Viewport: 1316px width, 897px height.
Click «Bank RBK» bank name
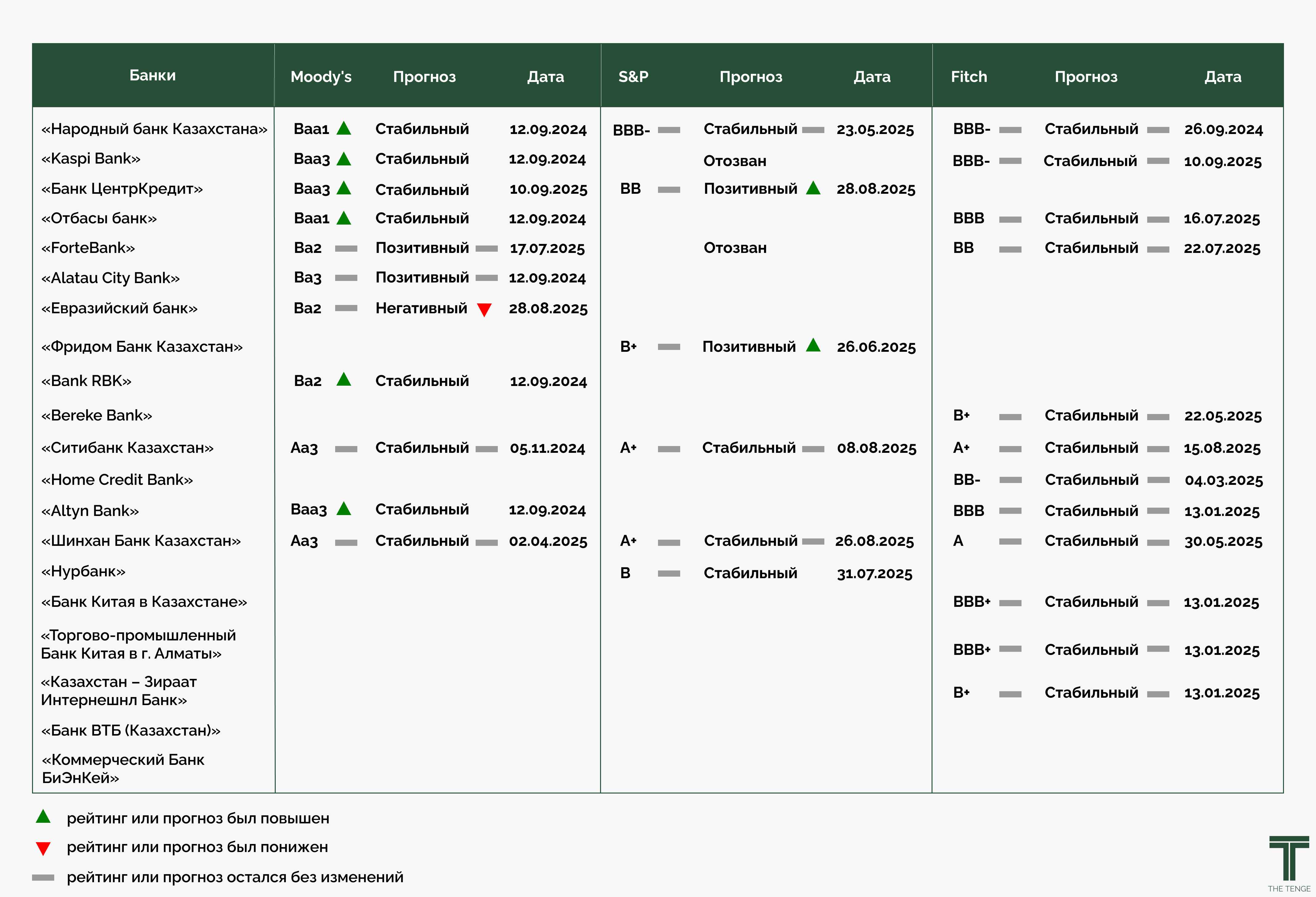[86, 380]
